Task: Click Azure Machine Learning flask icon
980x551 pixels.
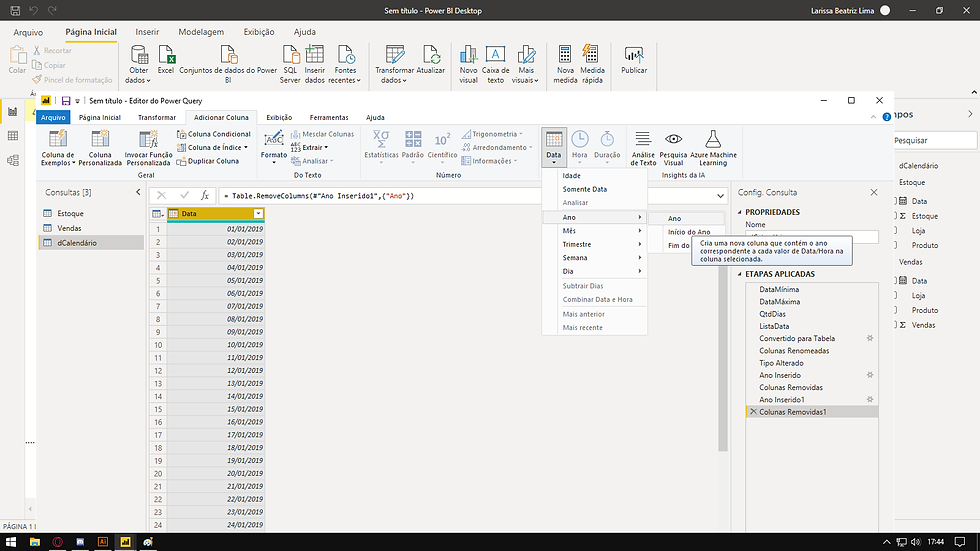Action: point(713,139)
